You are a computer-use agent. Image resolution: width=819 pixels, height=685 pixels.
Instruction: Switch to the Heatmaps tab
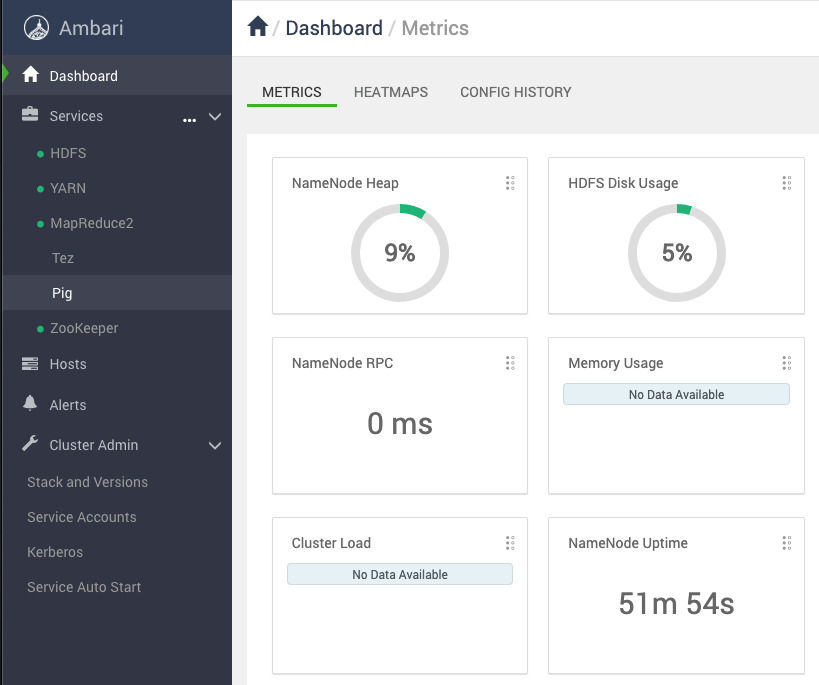tap(391, 92)
